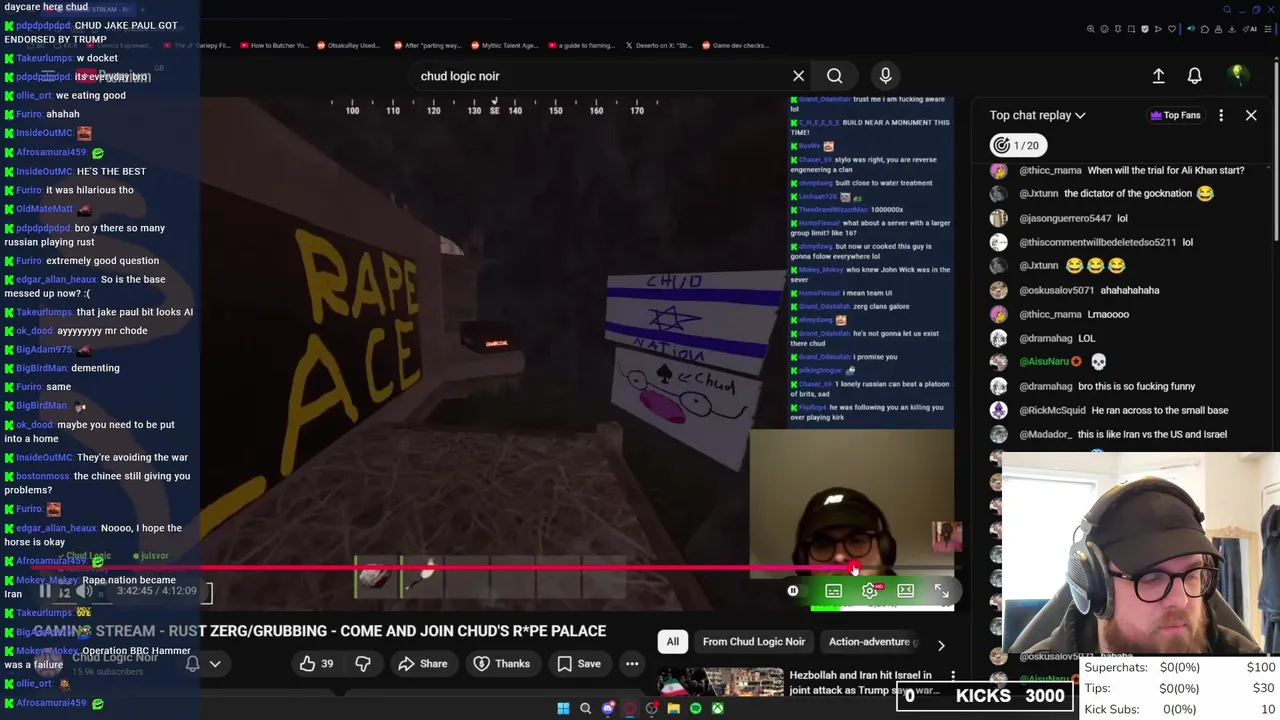Save the video to a playlist
The image size is (1280, 720).
579,663
